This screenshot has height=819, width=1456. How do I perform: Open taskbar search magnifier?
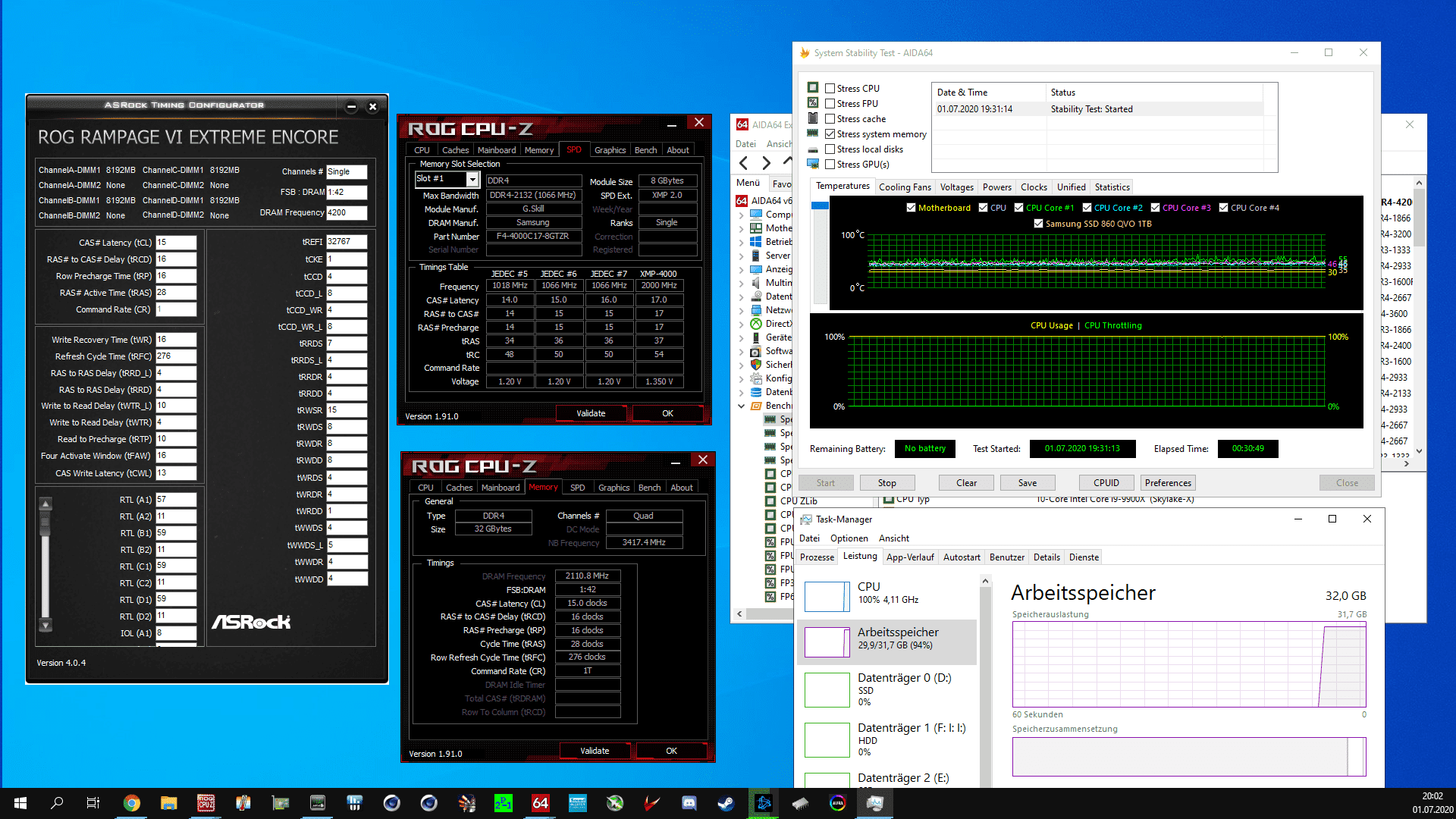coord(57,803)
